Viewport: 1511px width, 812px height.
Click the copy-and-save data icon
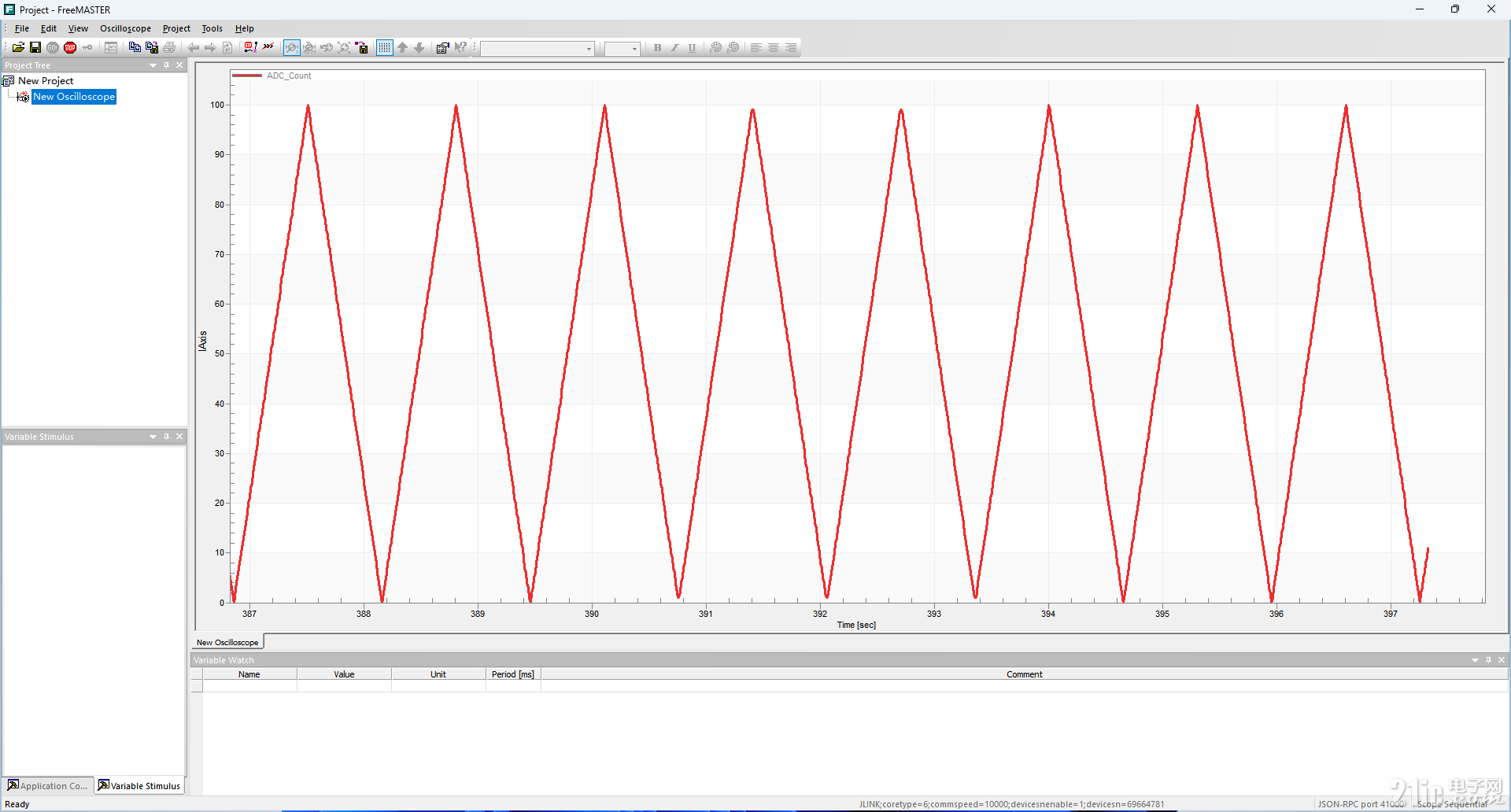(x=152, y=48)
